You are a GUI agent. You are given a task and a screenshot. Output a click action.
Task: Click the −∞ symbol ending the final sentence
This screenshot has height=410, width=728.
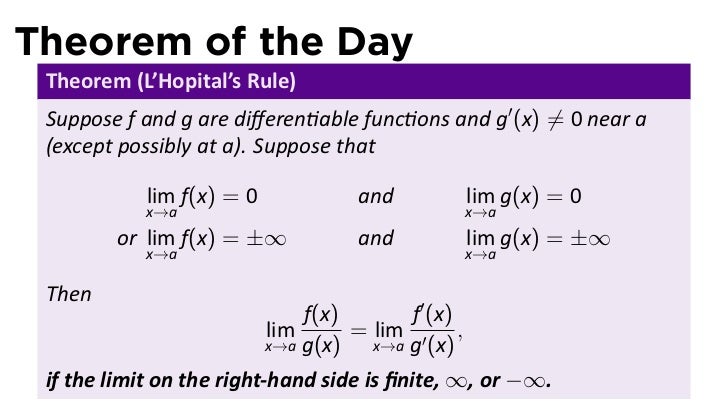[526, 382]
